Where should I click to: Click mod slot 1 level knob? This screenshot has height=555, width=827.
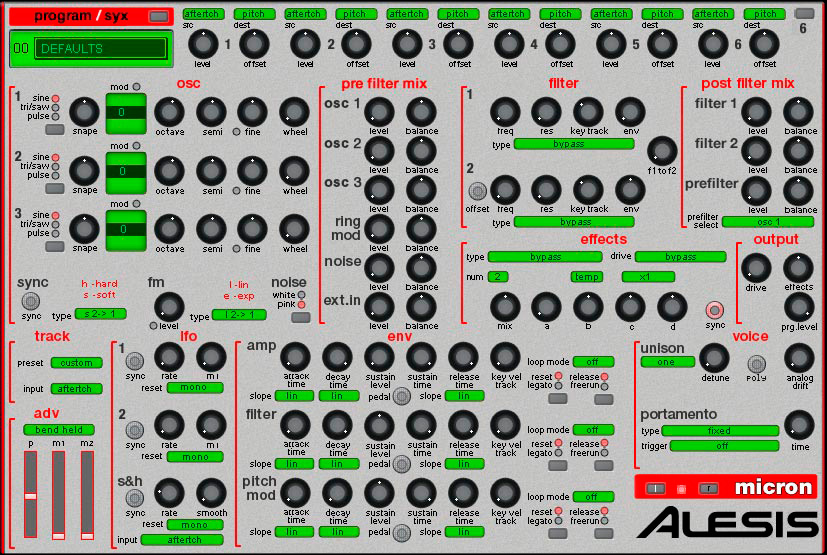tap(203, 44)
